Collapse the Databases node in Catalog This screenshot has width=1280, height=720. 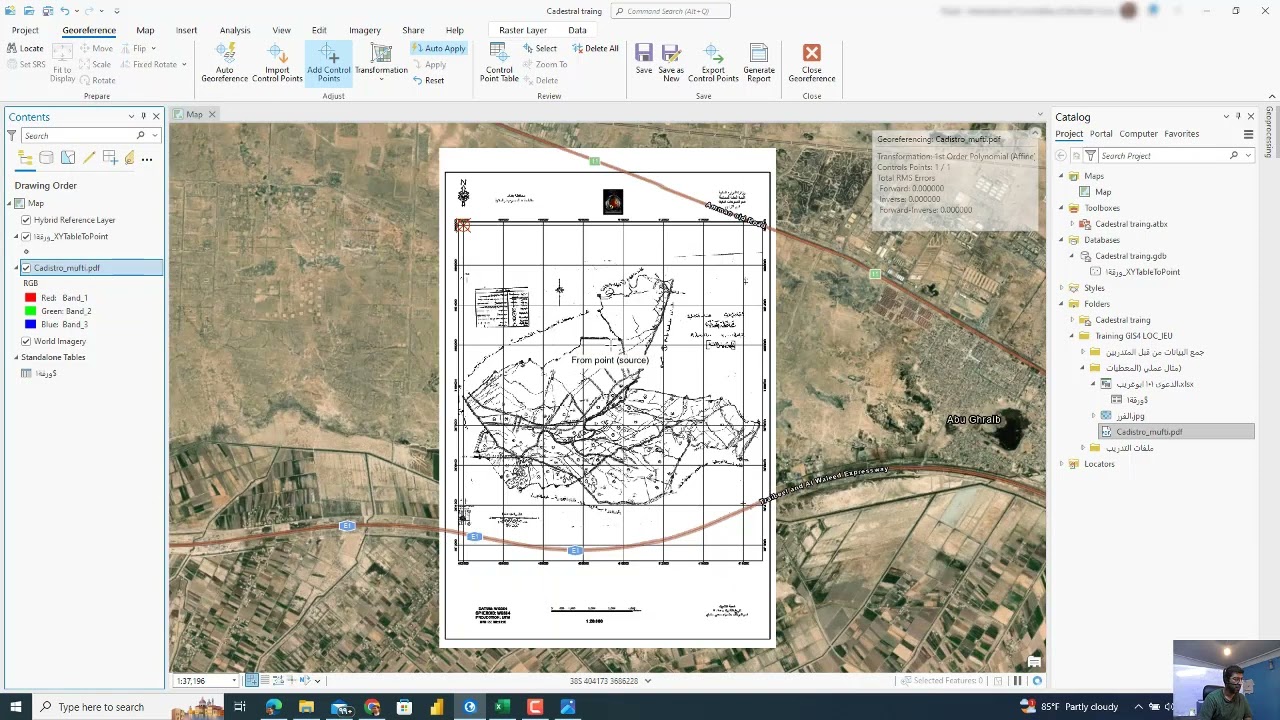[1061, 240]
